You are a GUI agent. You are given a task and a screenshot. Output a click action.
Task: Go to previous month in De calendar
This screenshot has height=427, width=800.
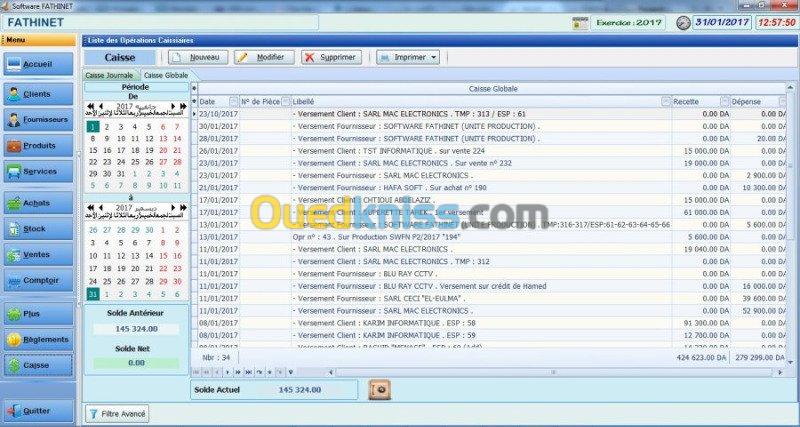[101, 106]
